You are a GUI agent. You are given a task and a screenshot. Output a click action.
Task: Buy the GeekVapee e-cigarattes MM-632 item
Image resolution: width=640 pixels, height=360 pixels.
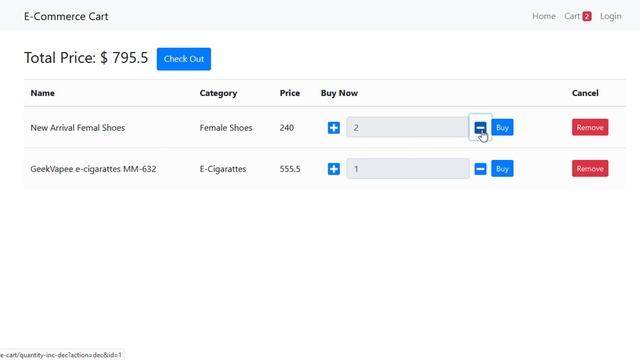(x=502, y=169)
